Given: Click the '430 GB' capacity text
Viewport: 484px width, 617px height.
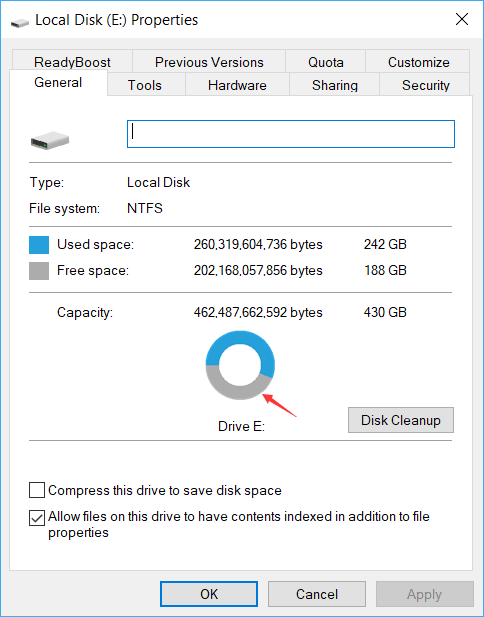Looking at the screenshot, I should 385,312.
